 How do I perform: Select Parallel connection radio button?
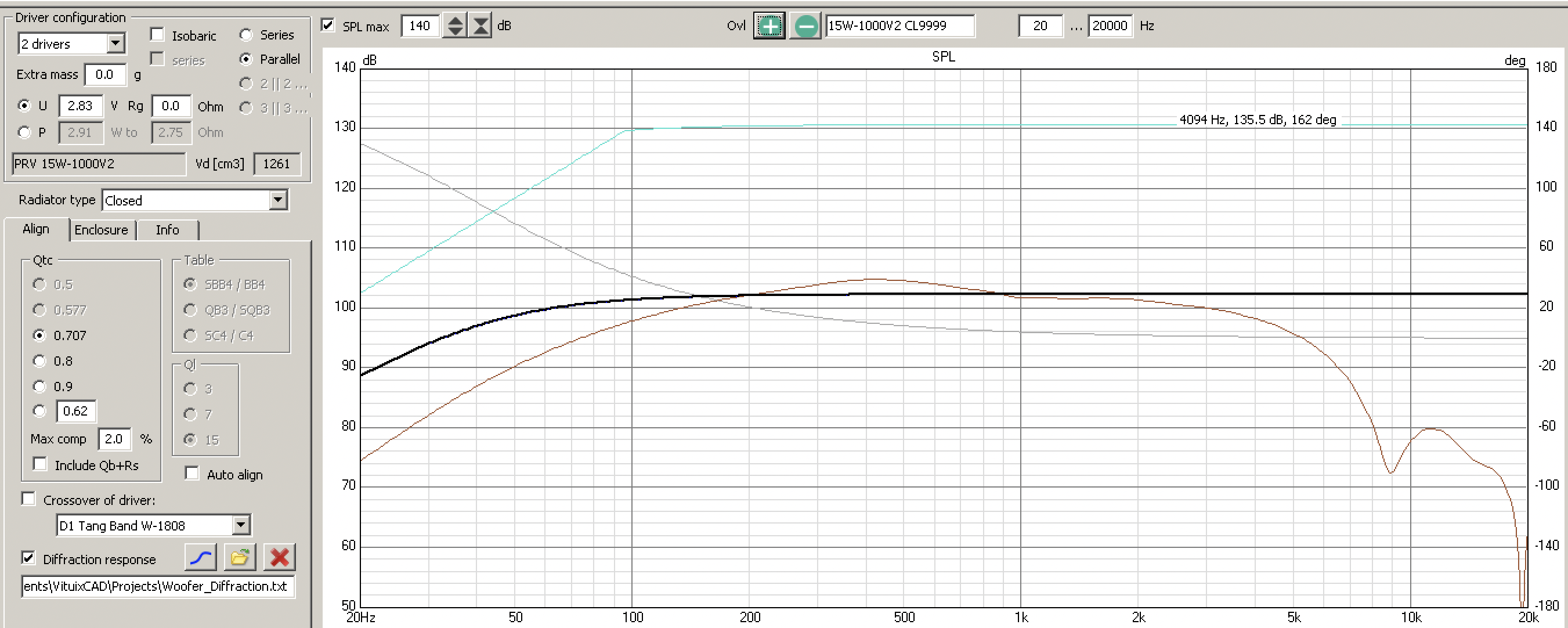tap(246, 59)
